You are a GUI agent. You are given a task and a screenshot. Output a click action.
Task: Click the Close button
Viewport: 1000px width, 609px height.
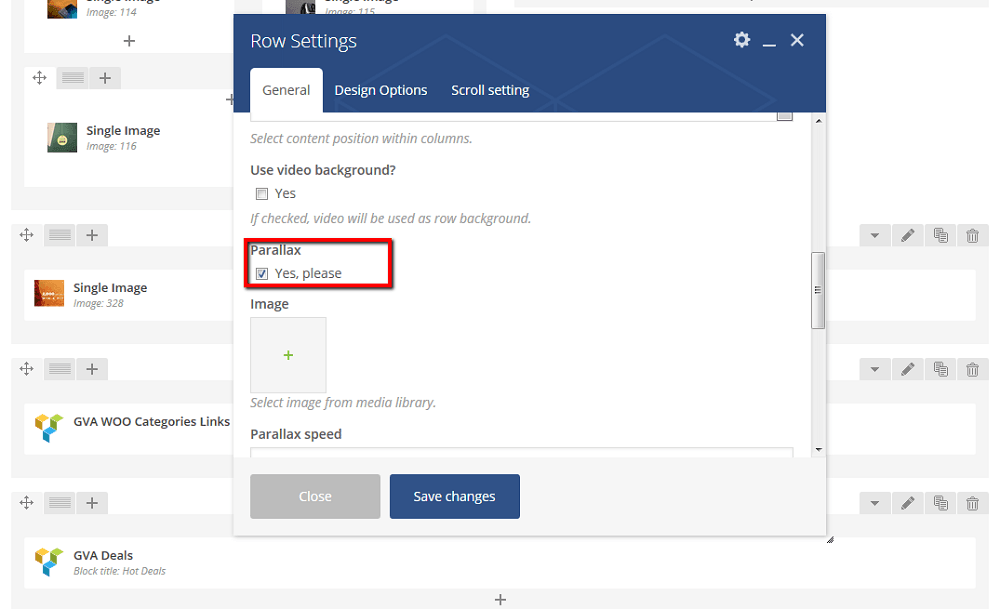[315, 496]
